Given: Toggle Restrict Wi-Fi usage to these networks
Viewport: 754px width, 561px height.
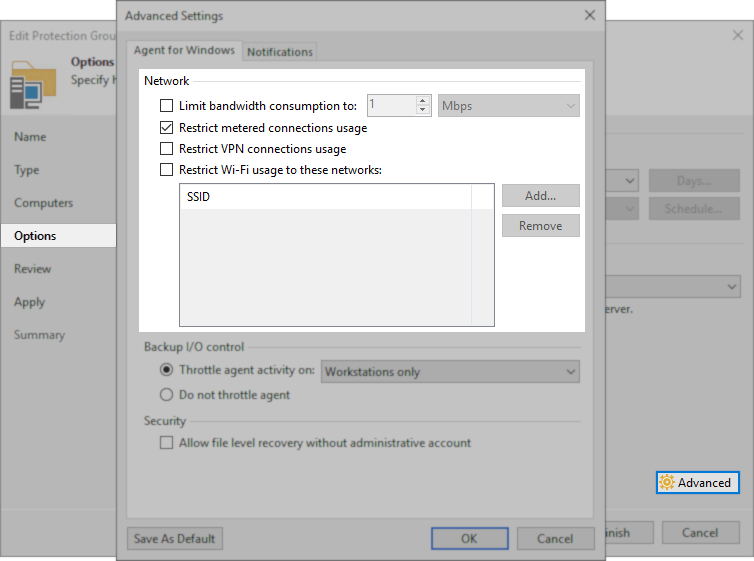Looking at the screenshot, I should click(166, 170).
